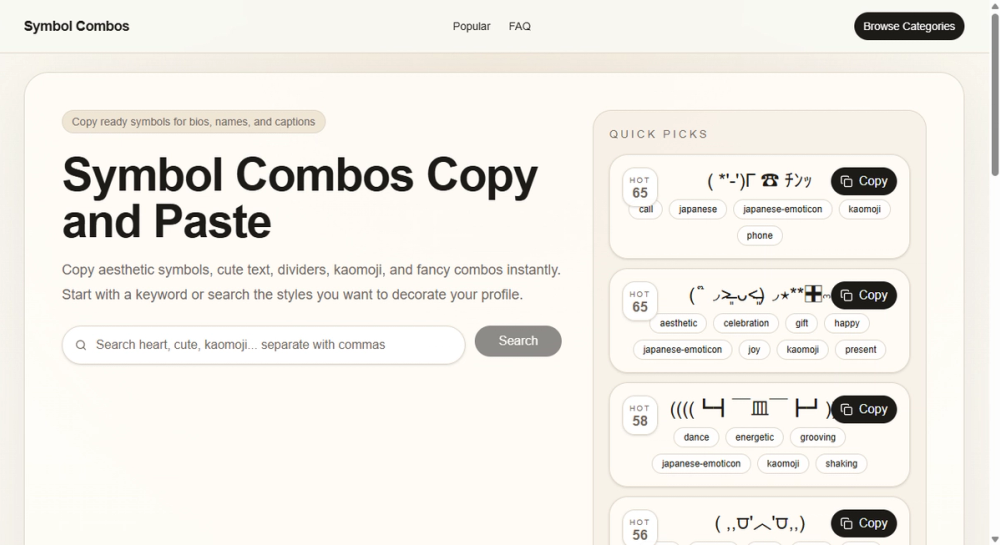Open the FAQ navigation link
Screen dimensions: 1000x545
(x=520, y=26)
